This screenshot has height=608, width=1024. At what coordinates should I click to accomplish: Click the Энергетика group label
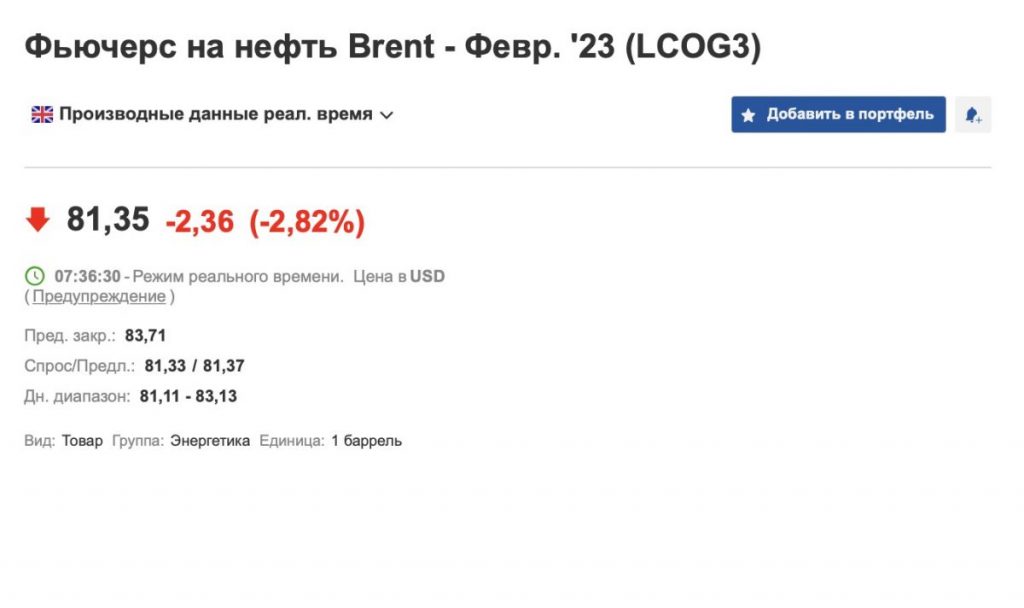(x=210, y=441)
